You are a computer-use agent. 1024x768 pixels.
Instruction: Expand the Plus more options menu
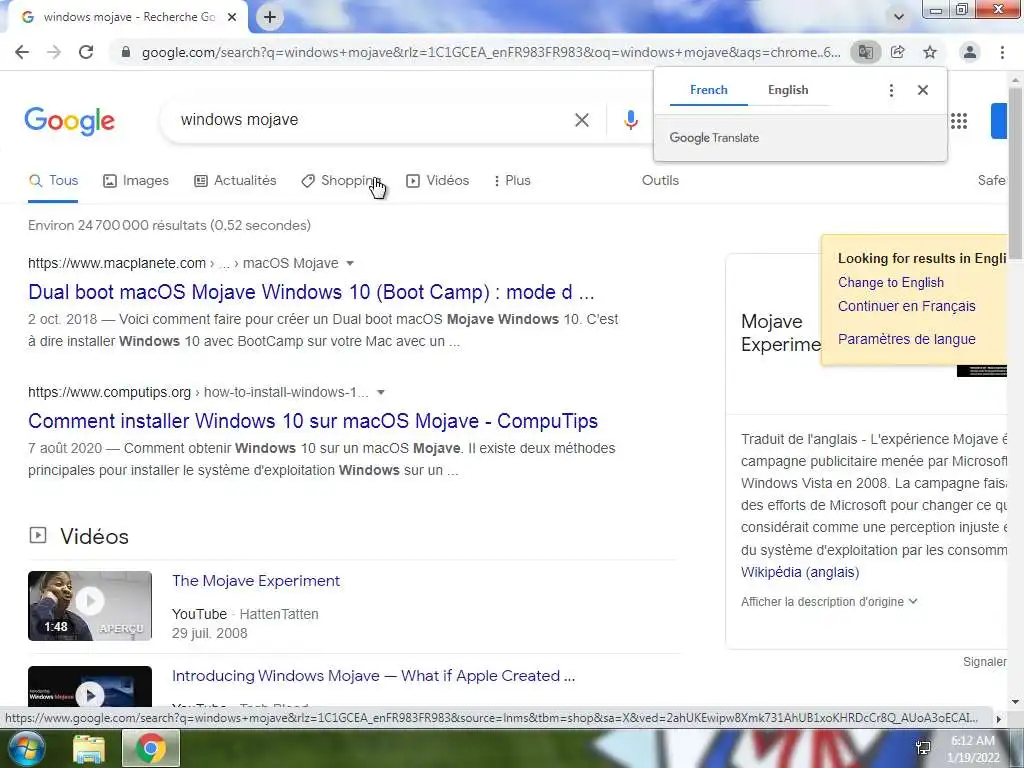coord(512,181)
